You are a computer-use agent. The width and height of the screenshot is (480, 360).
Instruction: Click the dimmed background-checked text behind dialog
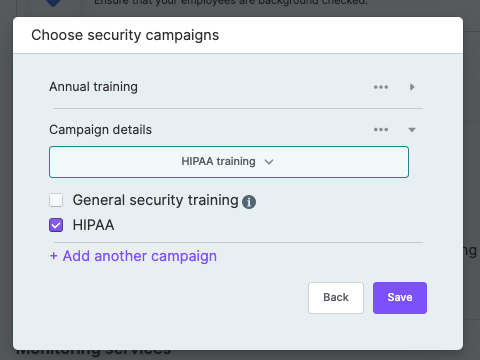[x=231, y=3]
